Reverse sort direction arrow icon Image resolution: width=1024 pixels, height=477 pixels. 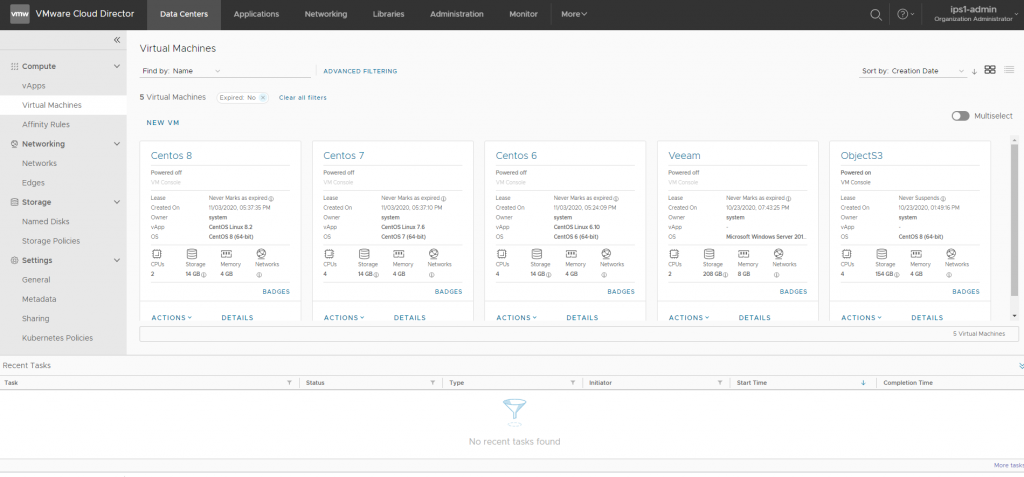(974, 71)
